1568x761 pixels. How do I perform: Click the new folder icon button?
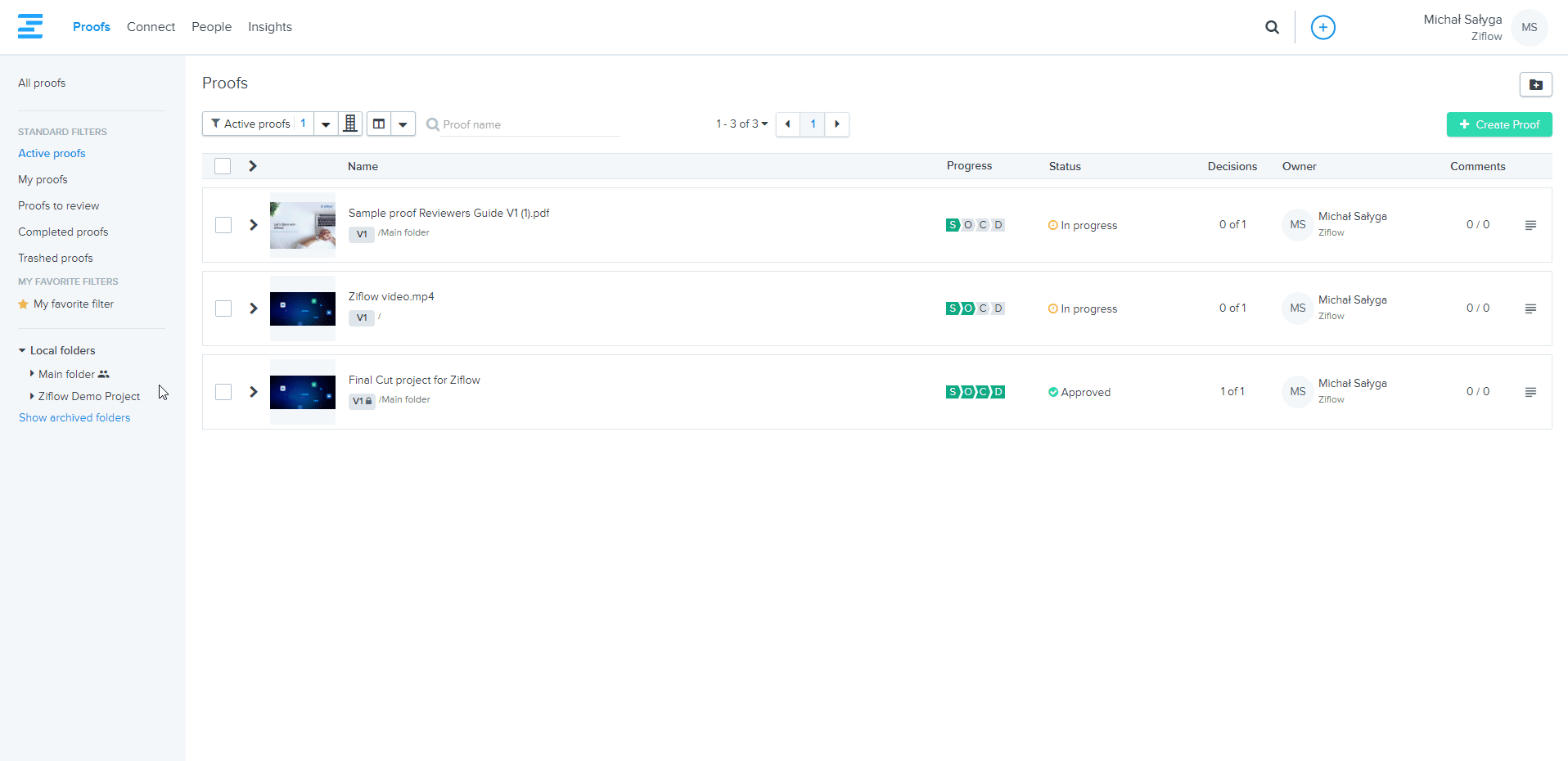(x=1535, y=84)
